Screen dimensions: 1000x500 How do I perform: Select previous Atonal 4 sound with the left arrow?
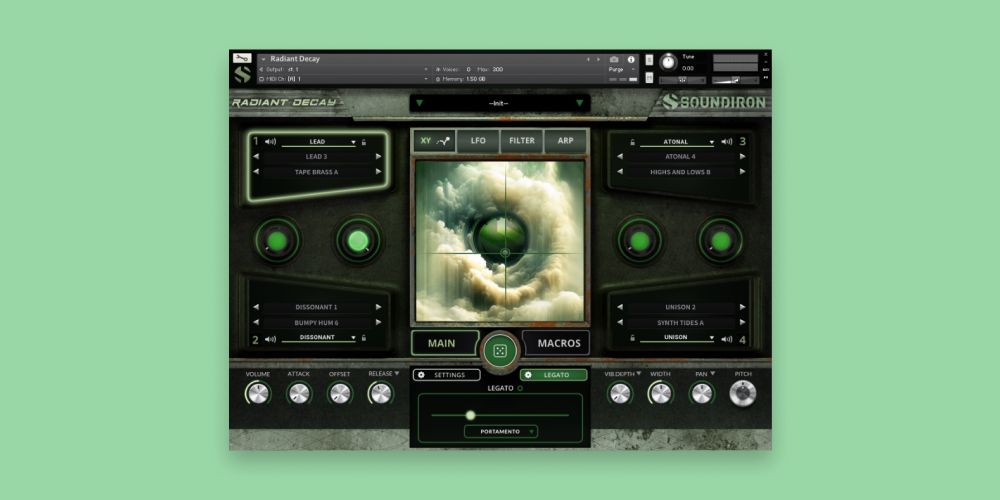(x=620, y=156)
